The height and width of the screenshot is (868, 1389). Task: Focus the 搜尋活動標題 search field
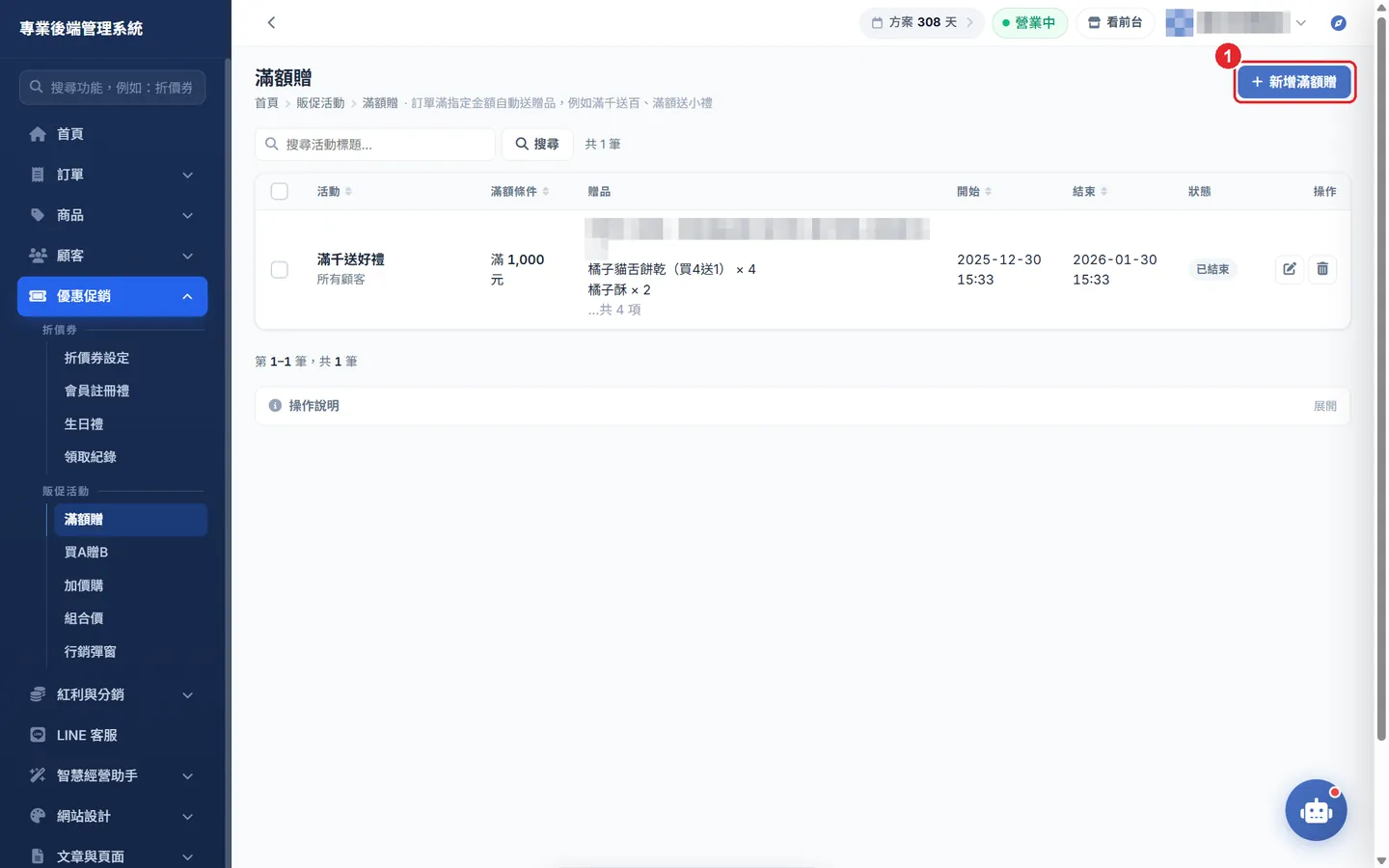tap(375, 144)
